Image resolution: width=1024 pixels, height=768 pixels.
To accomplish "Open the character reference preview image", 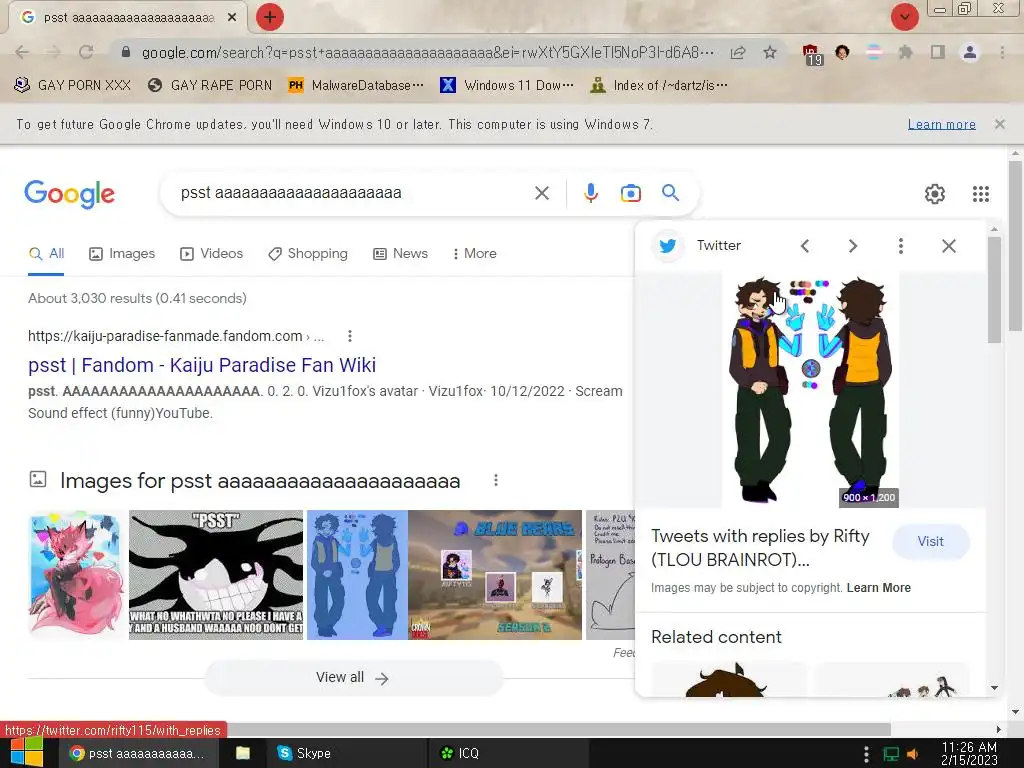I will [810, 390].
